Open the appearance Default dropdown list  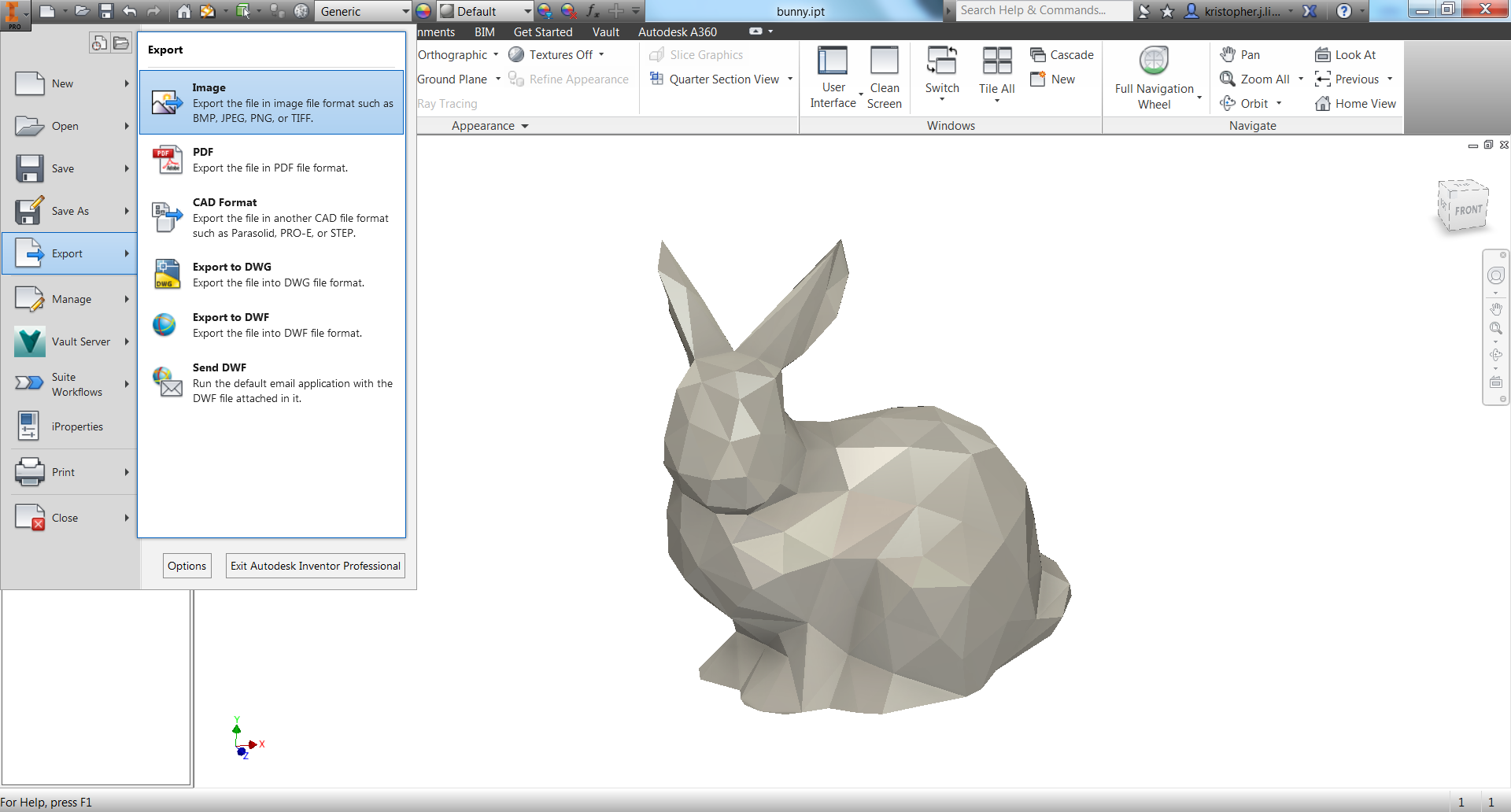coord(528,11)
